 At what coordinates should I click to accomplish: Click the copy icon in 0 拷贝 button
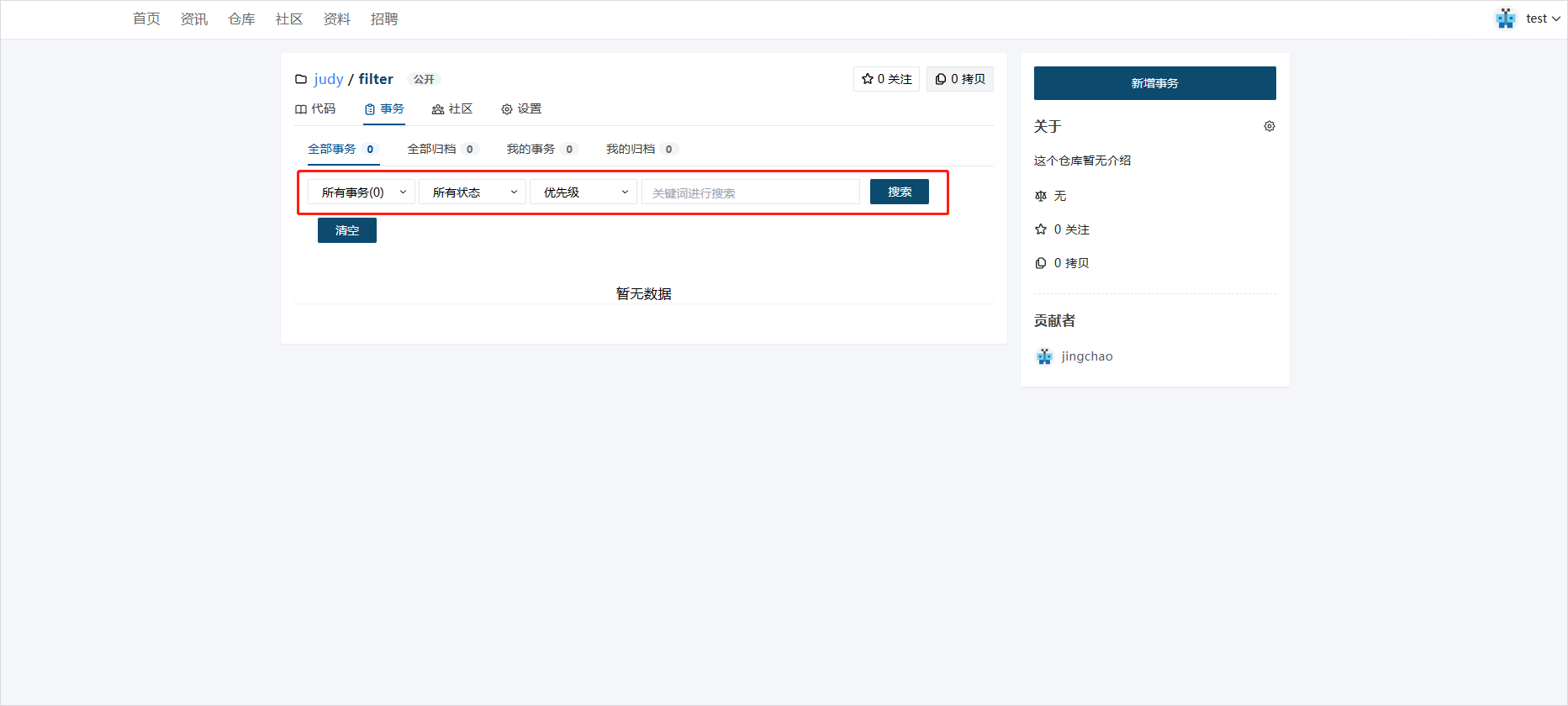(940, 79)
